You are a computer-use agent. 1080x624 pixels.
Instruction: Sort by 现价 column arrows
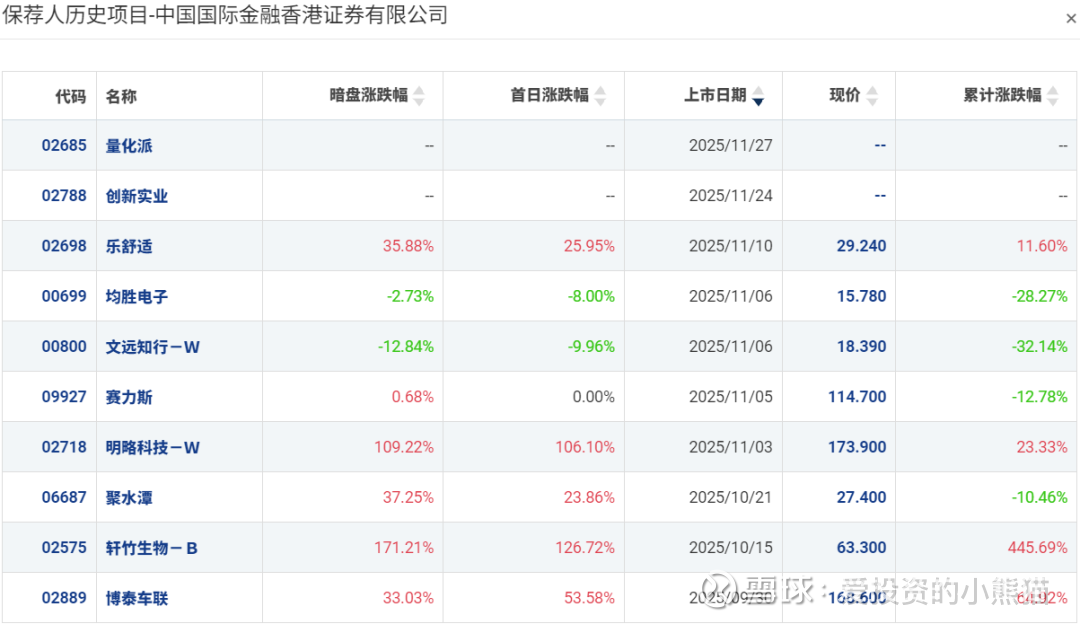[872, 96]
